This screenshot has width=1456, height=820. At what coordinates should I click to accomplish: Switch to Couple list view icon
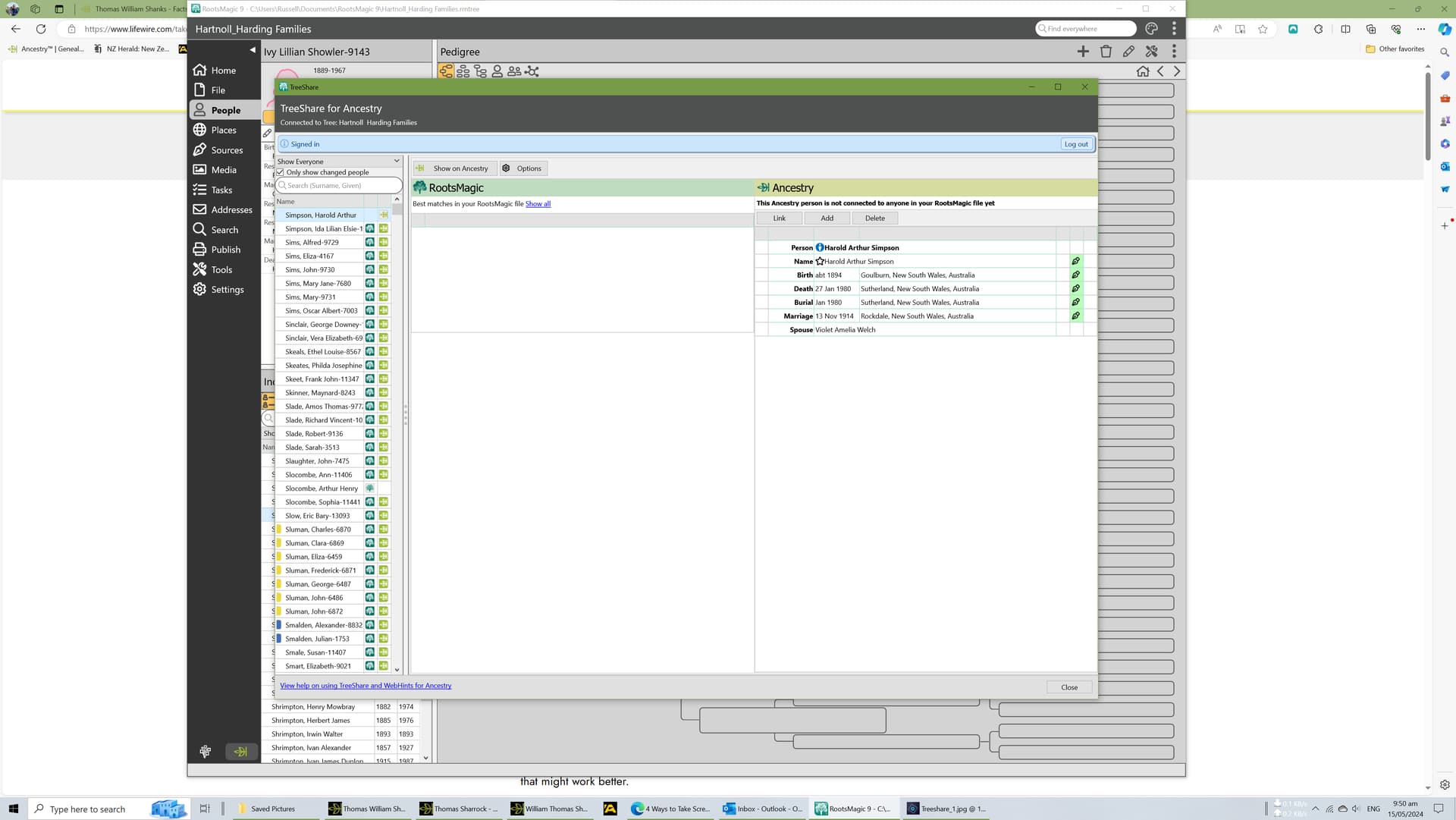pyautogui.click(x=514, y=71)
